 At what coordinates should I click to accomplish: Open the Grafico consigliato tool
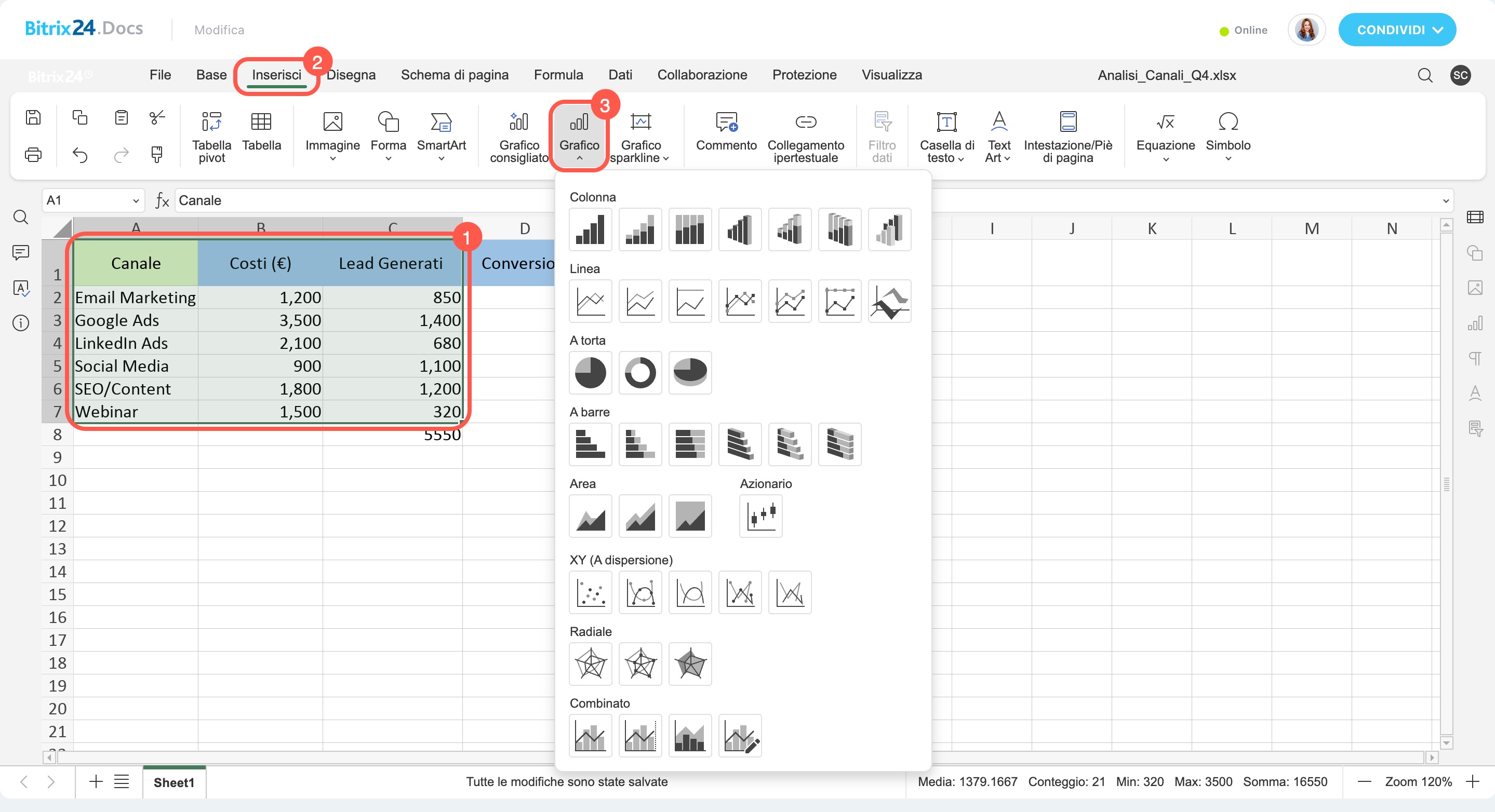pyautogui.click(x=518, y=137)
